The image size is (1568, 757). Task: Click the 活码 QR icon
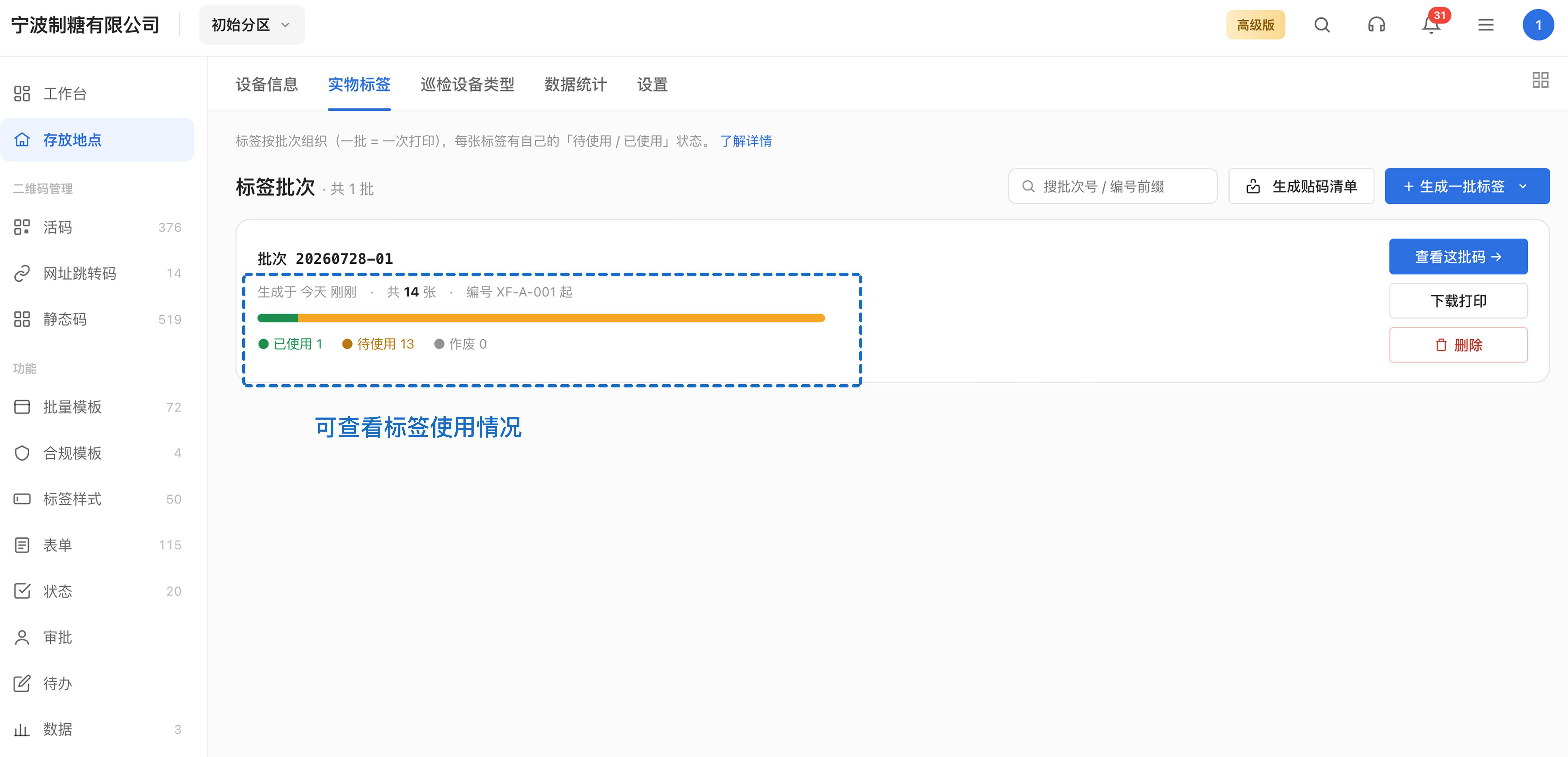click(22, 227)
